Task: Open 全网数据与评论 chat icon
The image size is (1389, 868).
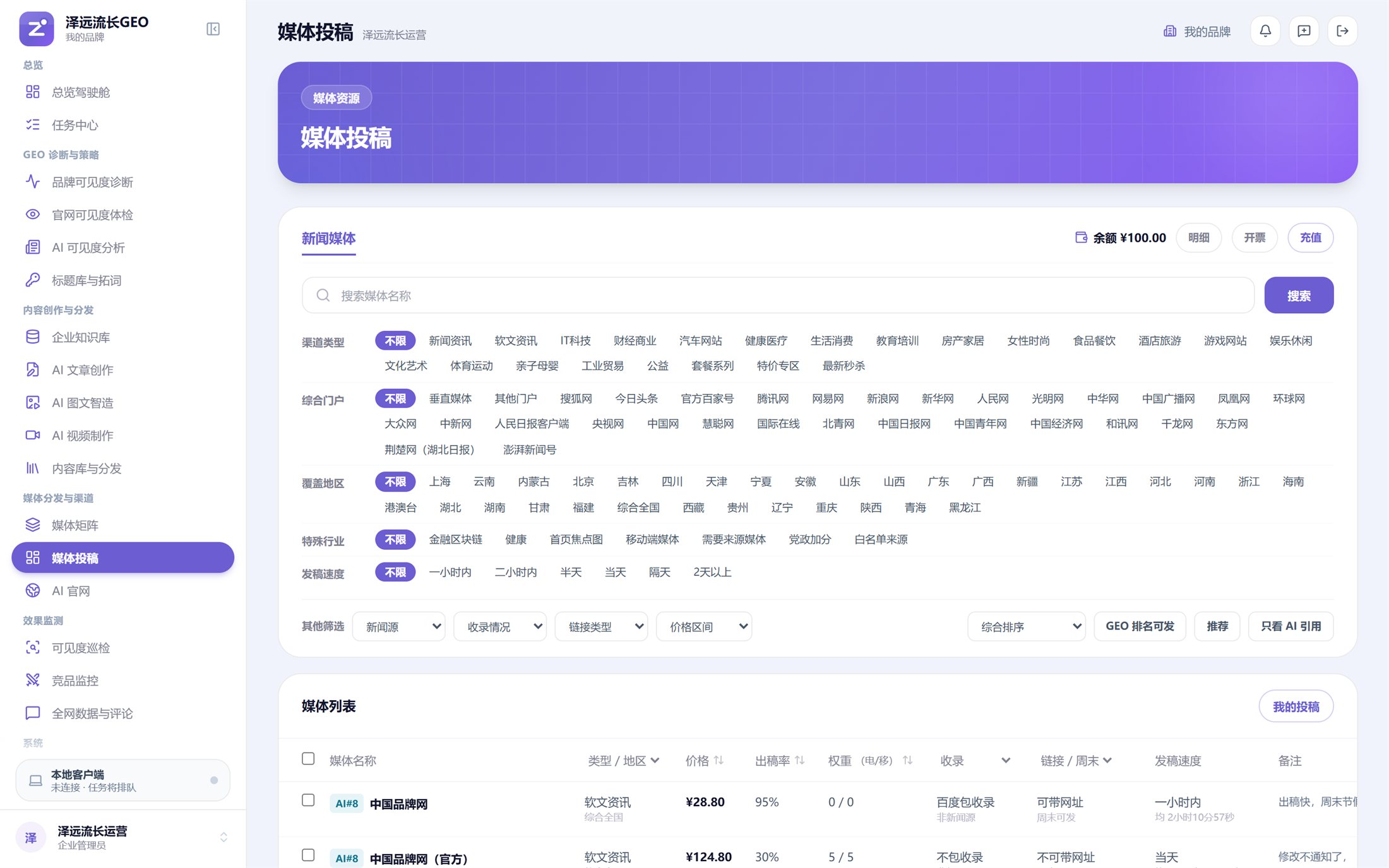Action: (33, 713)
